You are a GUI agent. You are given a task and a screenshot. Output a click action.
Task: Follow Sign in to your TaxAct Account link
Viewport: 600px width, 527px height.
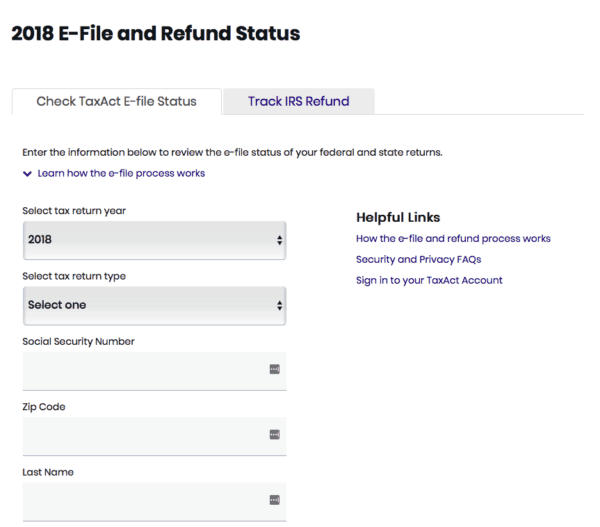tap(429, 281)
